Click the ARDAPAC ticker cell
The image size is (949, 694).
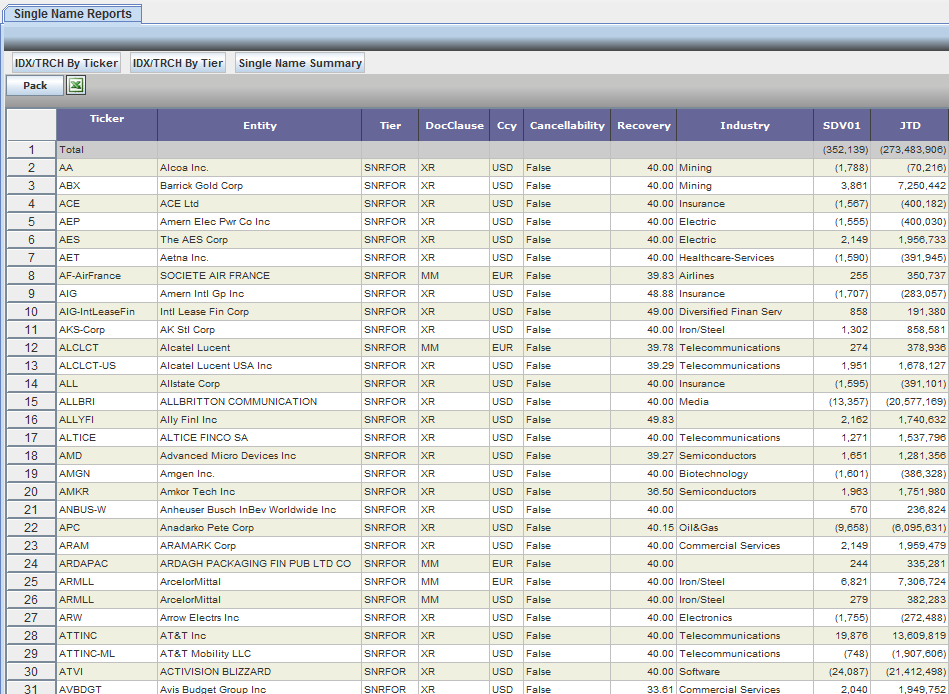coord(107,564)
